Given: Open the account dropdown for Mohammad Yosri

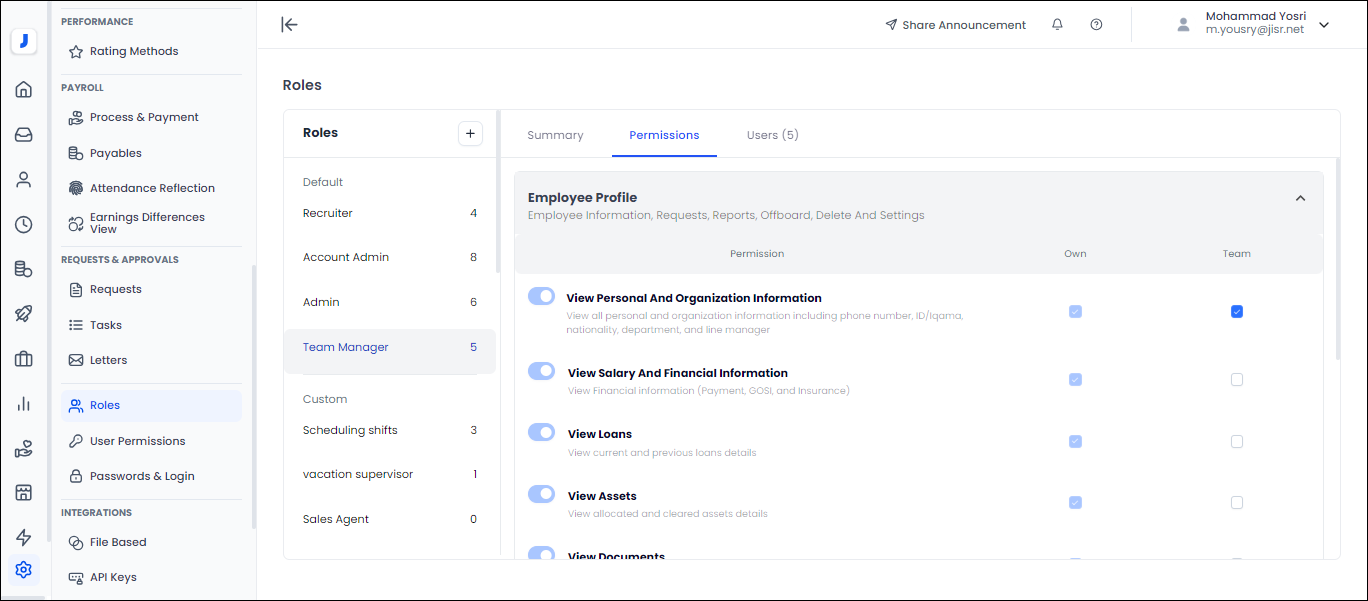Looking at the screenshot, I should click(x=1324, y=24).
